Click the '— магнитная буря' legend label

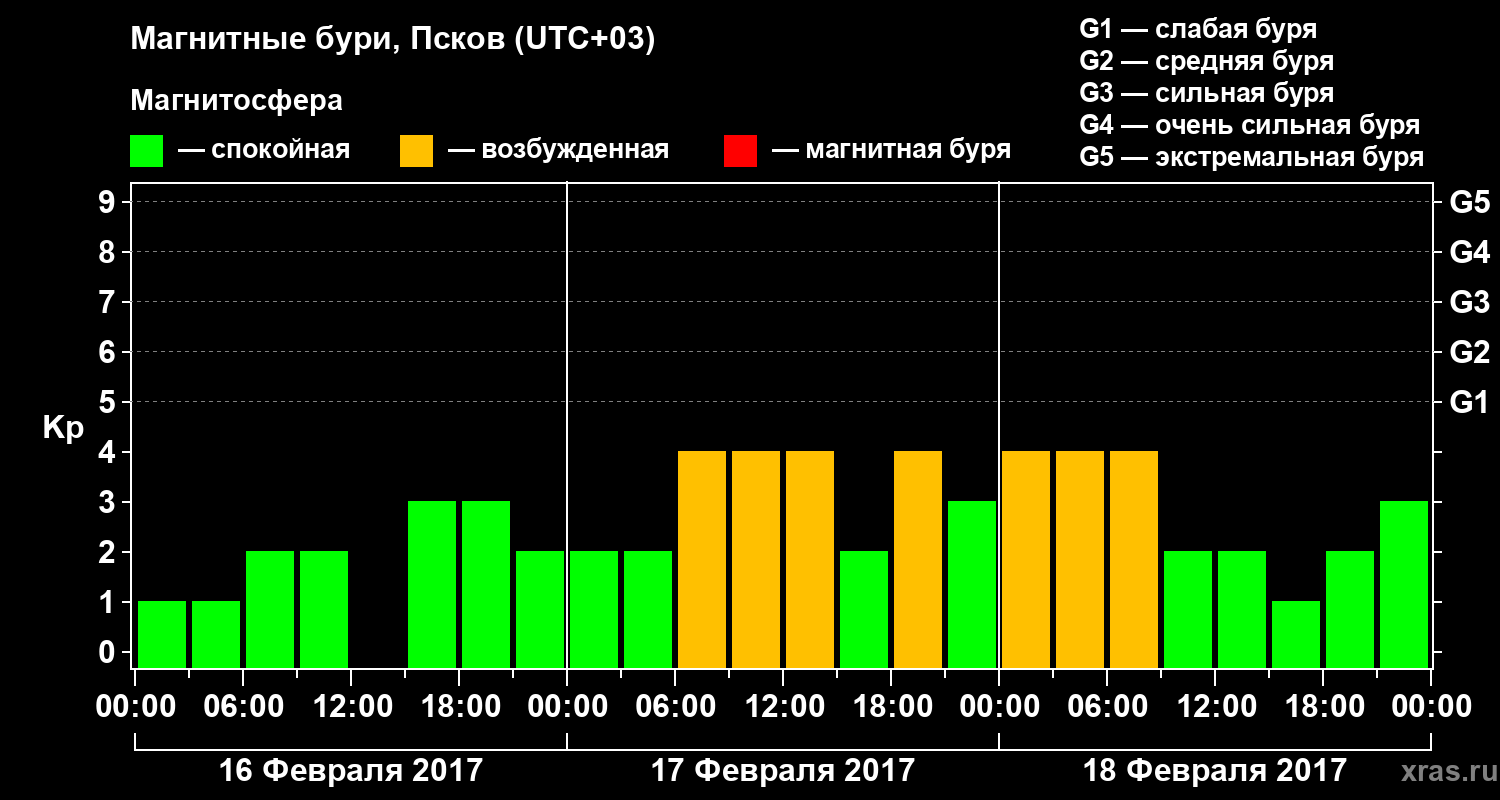[x=891, y=150]
